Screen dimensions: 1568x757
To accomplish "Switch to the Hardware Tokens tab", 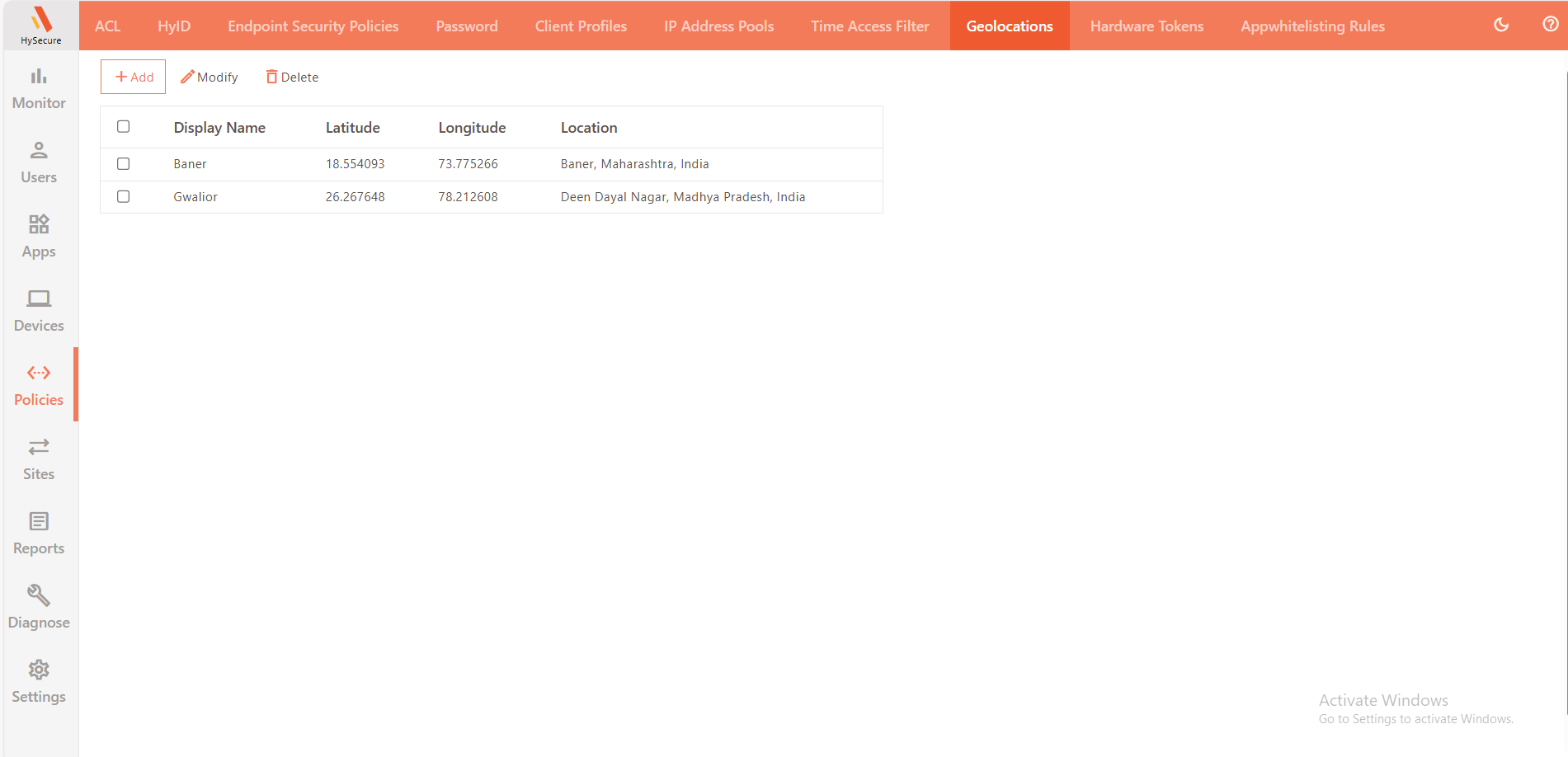I will (x=1147, y=26).
